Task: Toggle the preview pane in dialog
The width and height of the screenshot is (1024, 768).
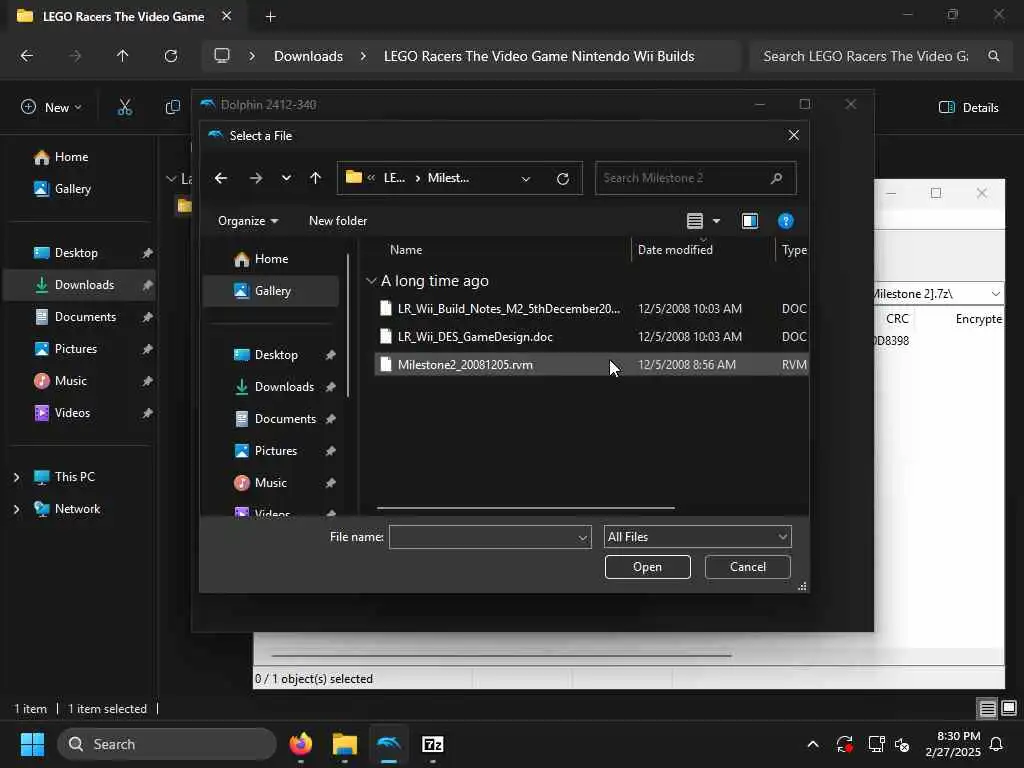Action: click(x=750, y=221)
